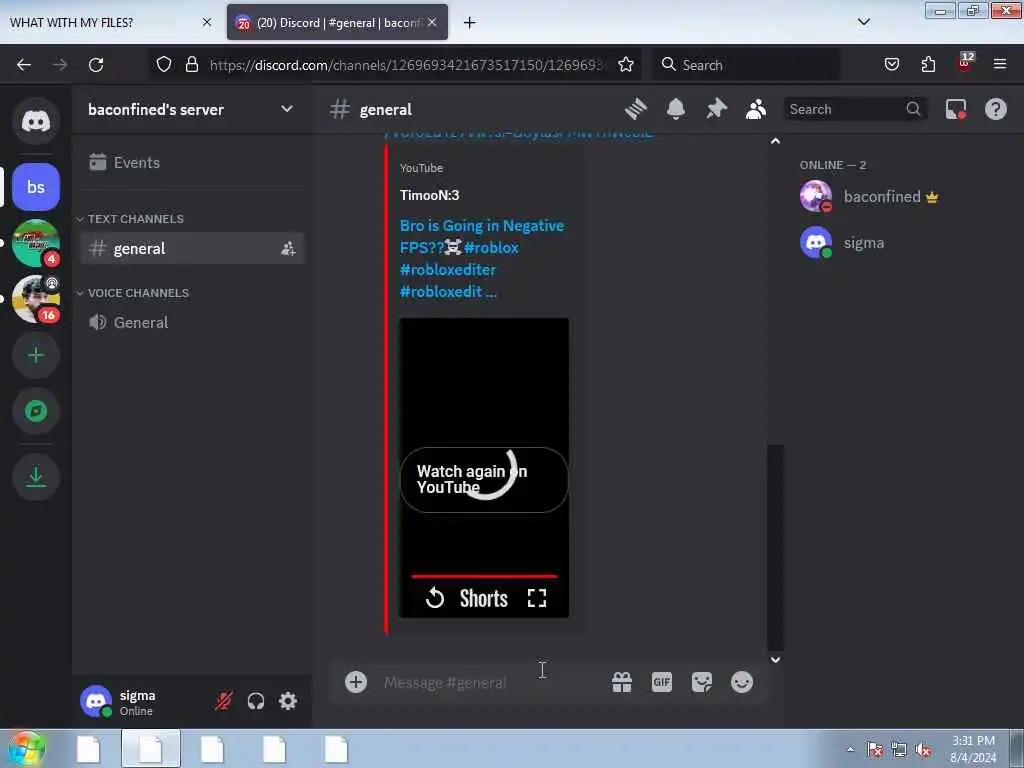The image size is (1024, 768).
Task: Open a new browser tab
Action: [x=470, y=22]
